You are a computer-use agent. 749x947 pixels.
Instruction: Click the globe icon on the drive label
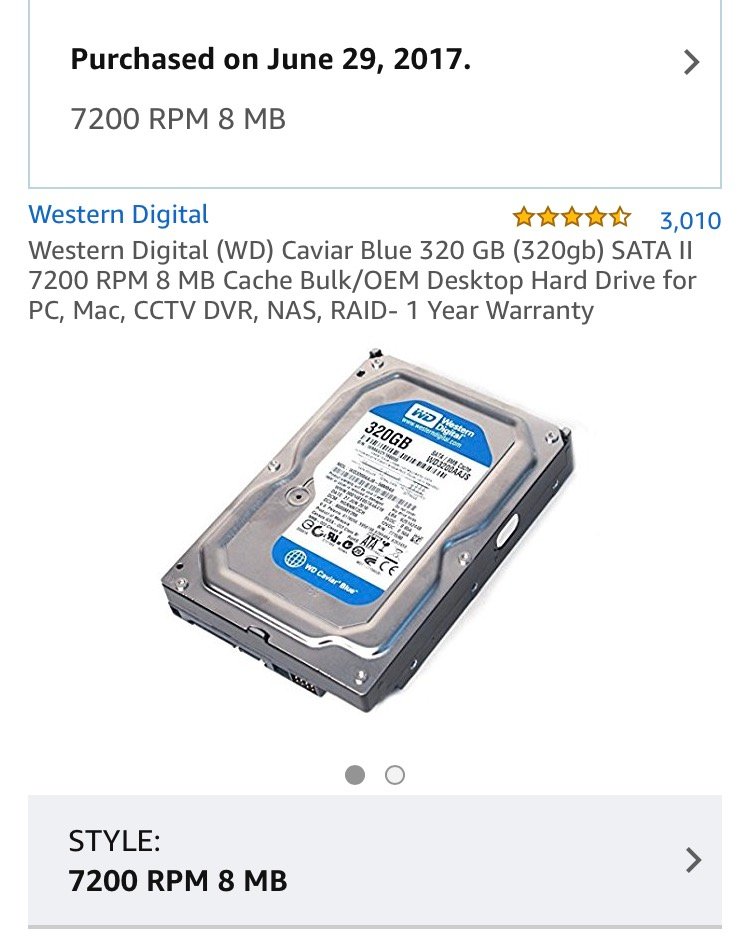coord(295,559)
